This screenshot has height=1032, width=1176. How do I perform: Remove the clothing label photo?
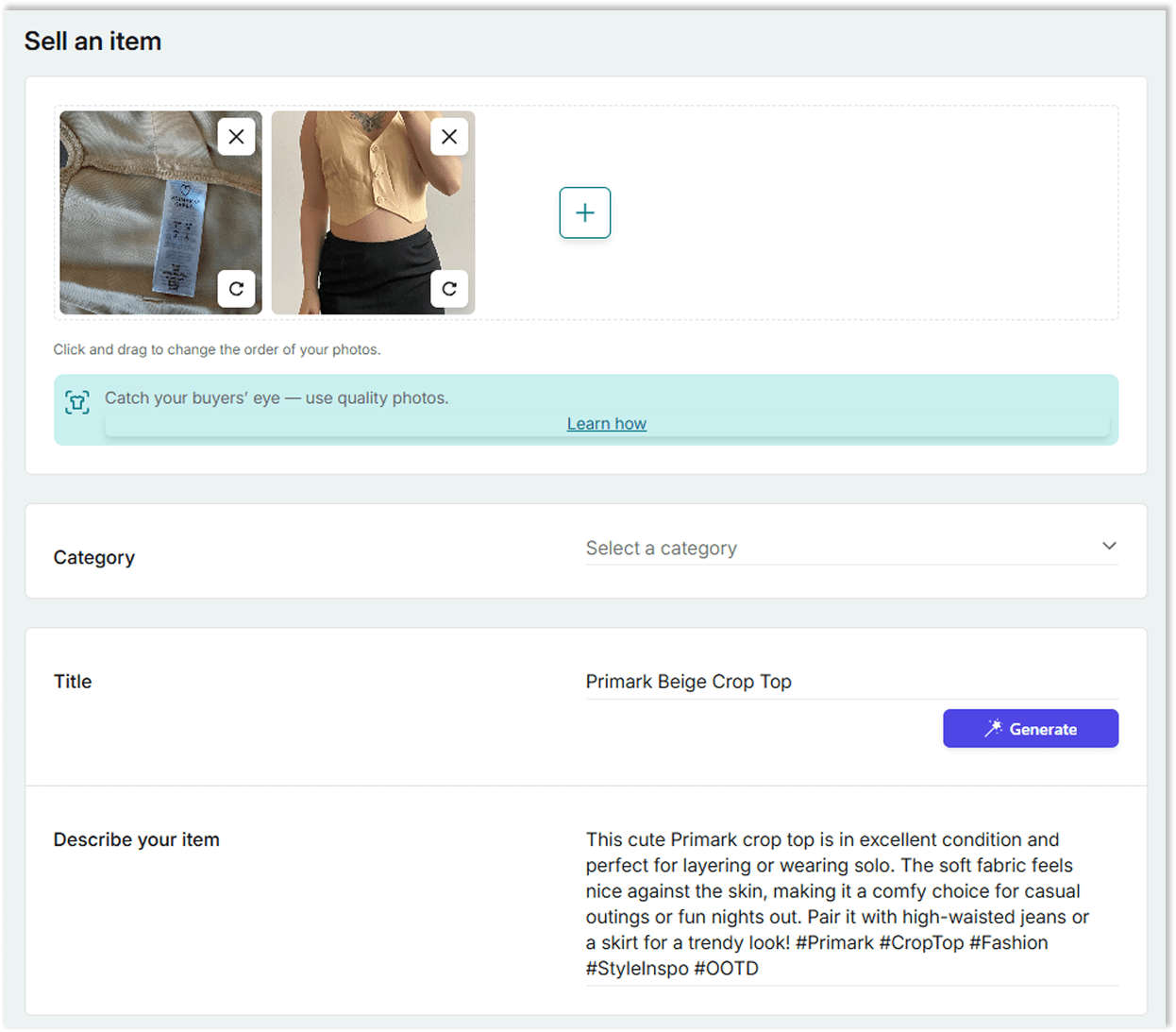[x=236, y=137]
